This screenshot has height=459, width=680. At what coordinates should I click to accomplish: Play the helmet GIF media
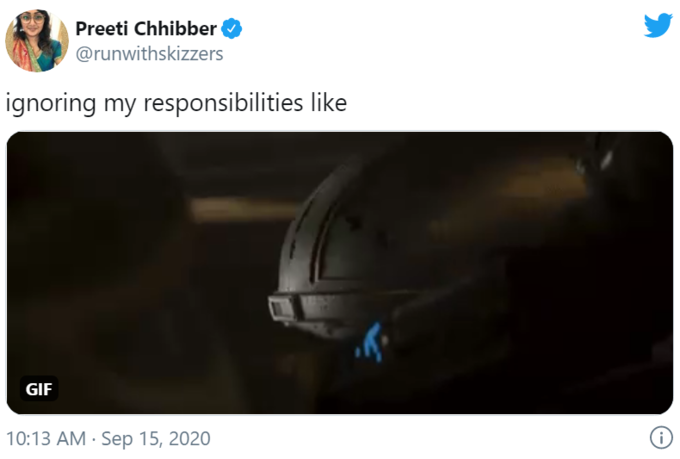click(340, 273)
